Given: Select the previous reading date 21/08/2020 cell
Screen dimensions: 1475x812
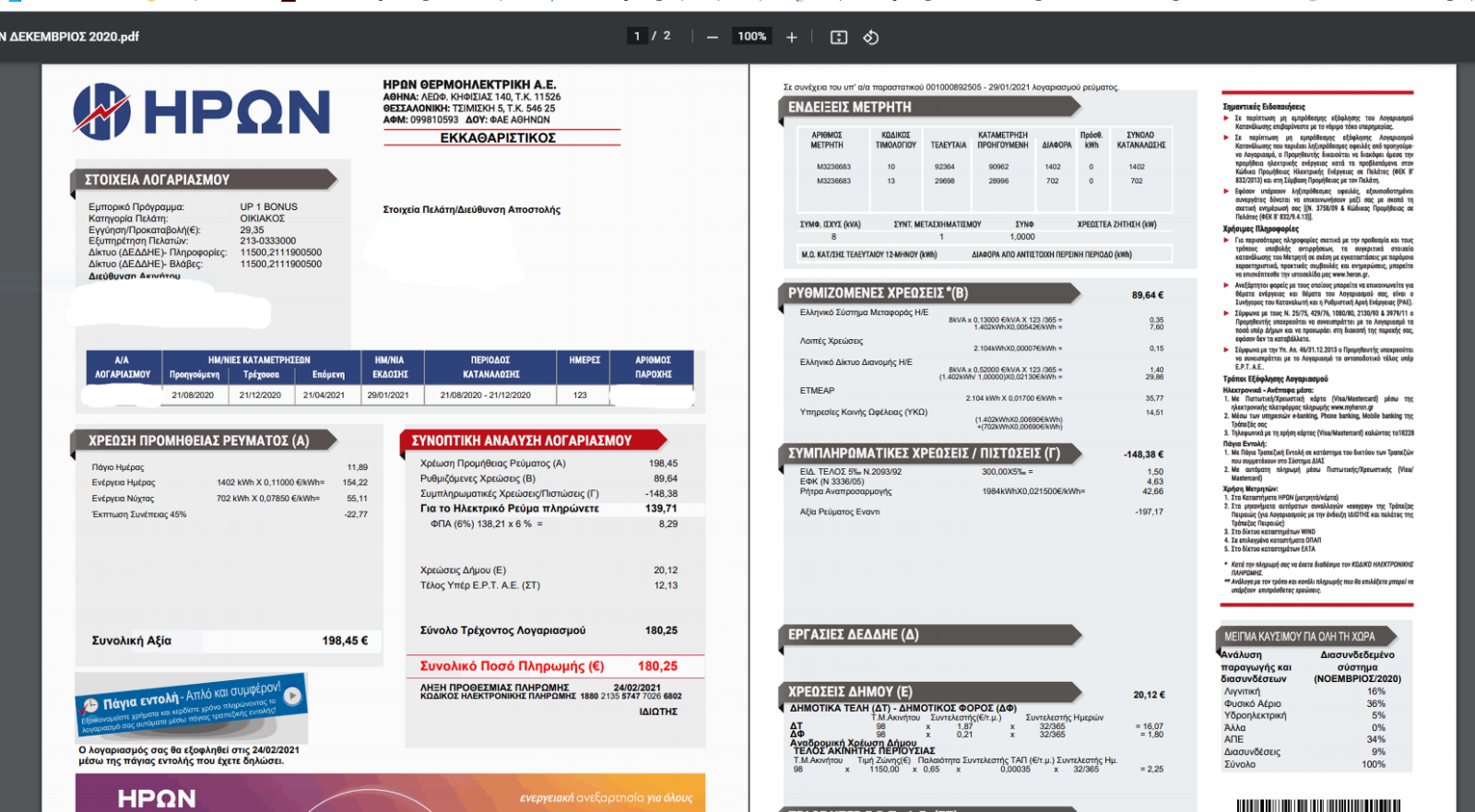Looking at the screenshot, I should tap(193, 394).
